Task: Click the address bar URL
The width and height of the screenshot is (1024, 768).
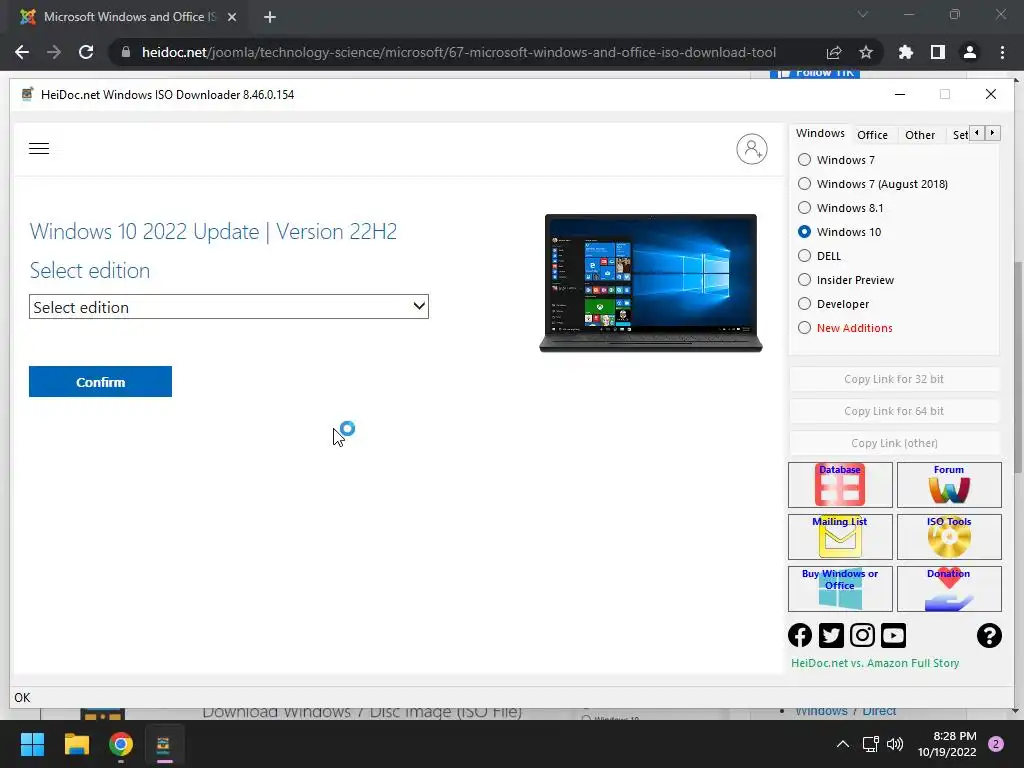Action: point(458,52)
